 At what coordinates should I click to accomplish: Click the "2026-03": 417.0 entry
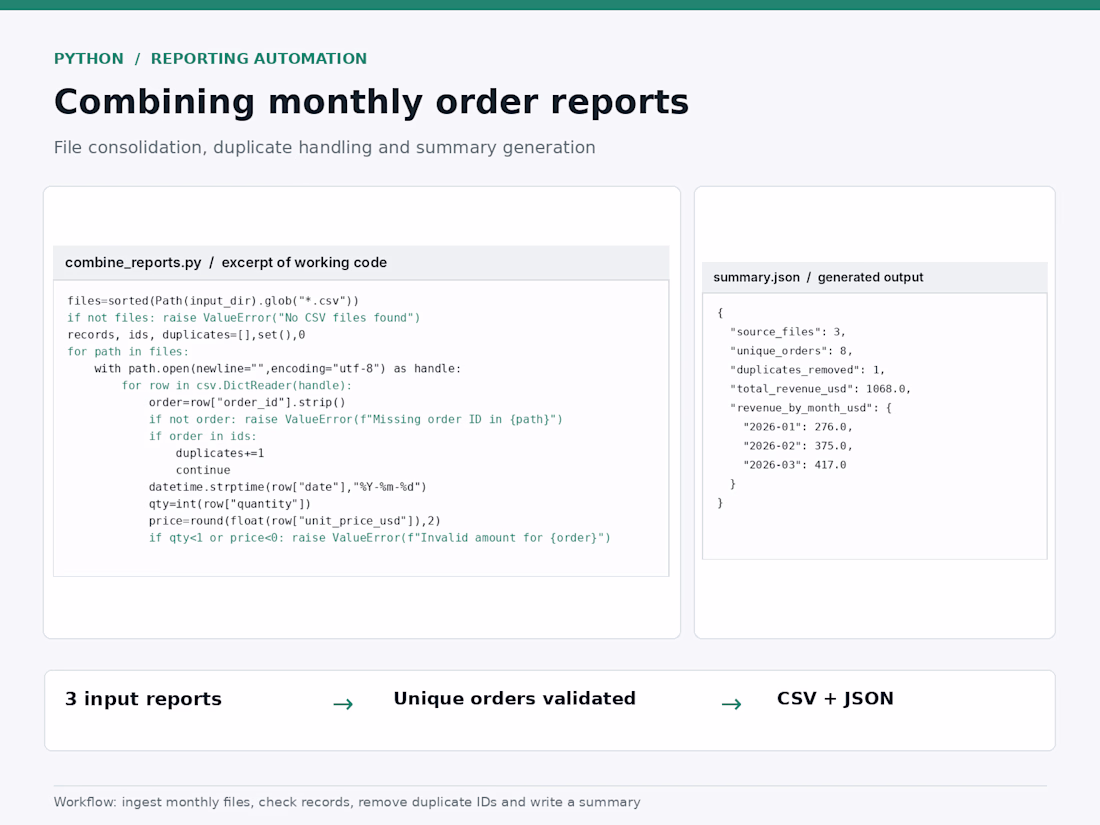pos(795,464)
